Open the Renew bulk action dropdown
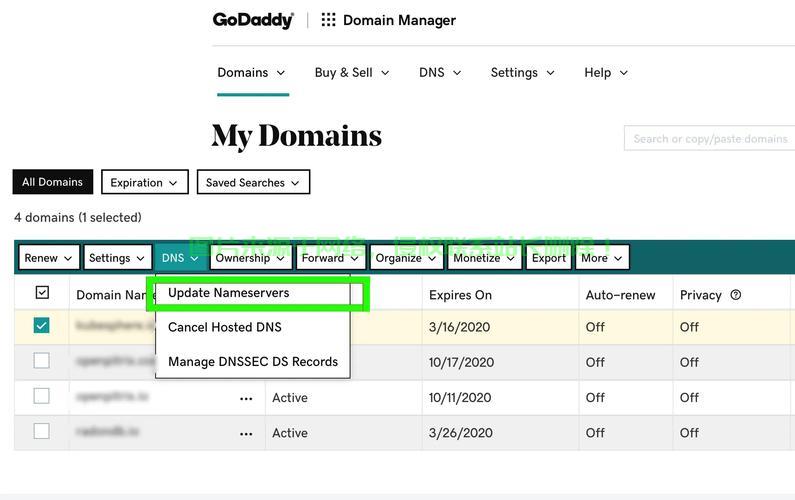The image size is (795, 500). point(49,258)
